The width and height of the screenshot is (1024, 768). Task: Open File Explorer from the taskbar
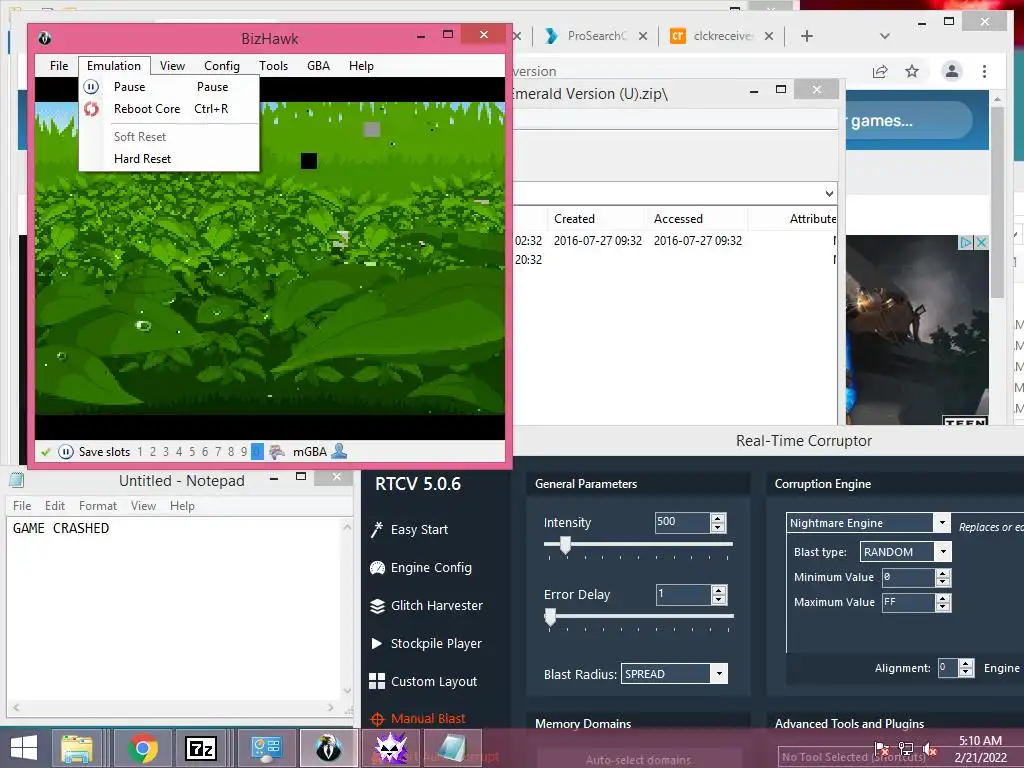point(76,748)
